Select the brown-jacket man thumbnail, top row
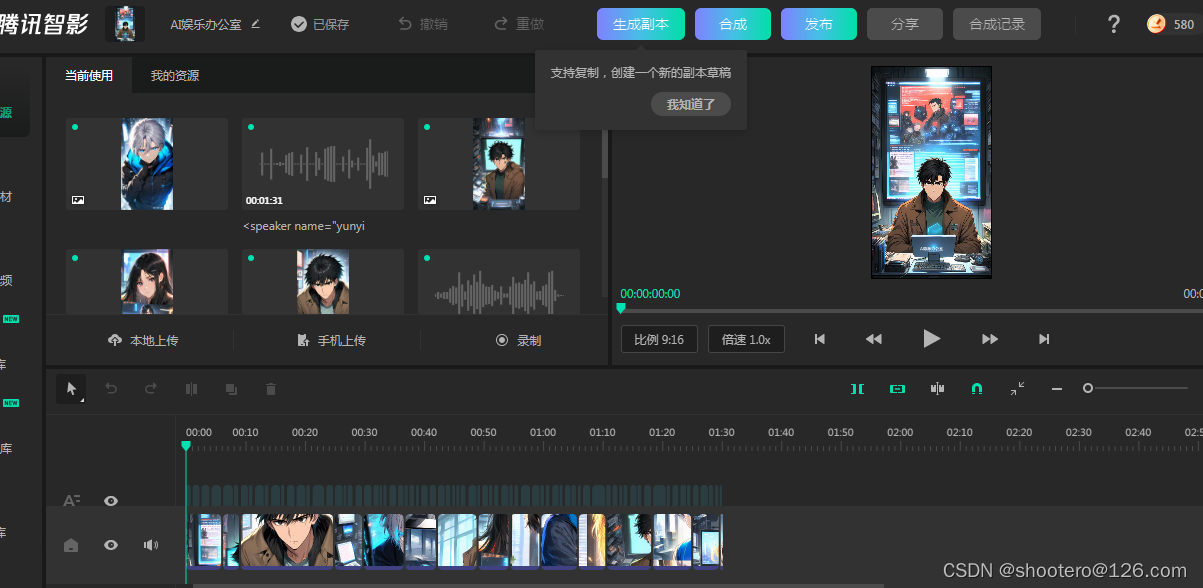The width and height of the screenshot is (1203, 588). [x=499, y=164]
